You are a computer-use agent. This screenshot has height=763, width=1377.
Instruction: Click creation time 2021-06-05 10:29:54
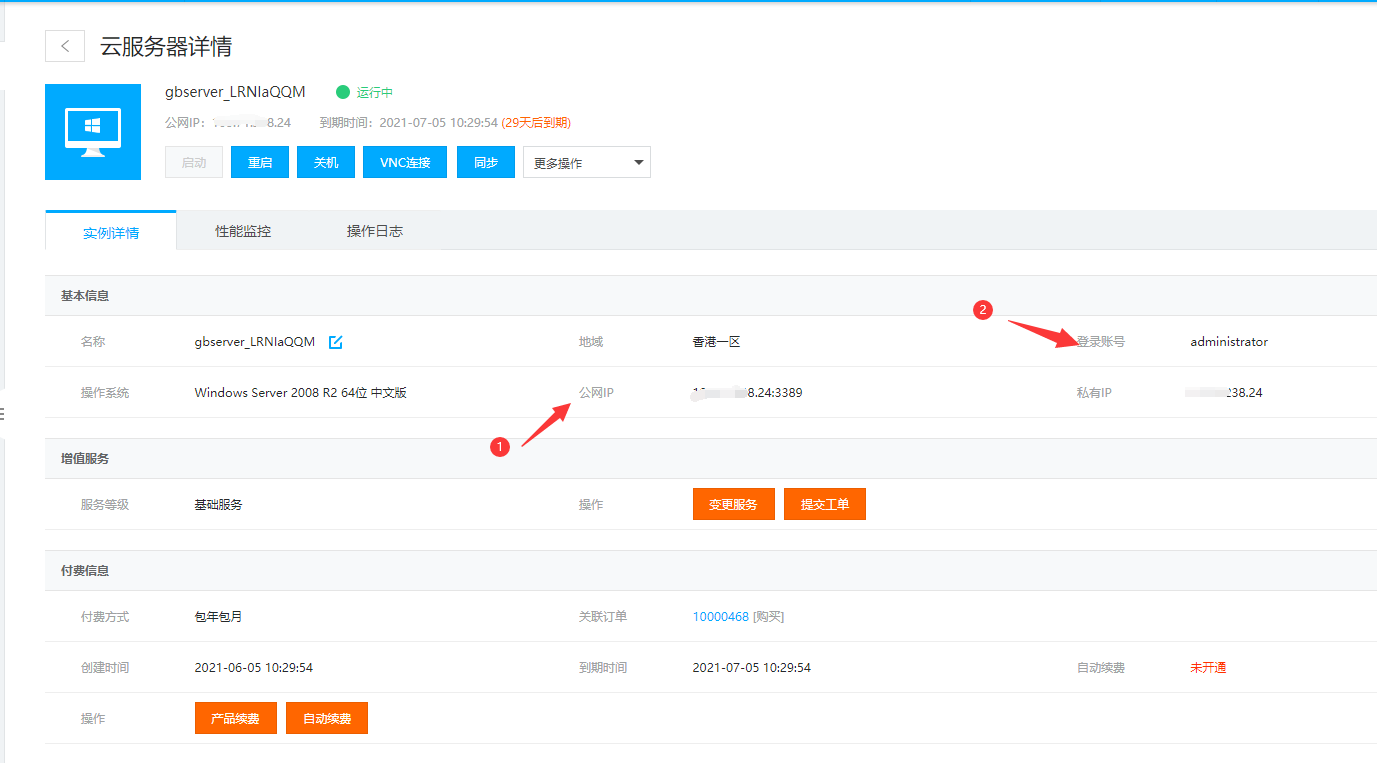pos(254,667)
